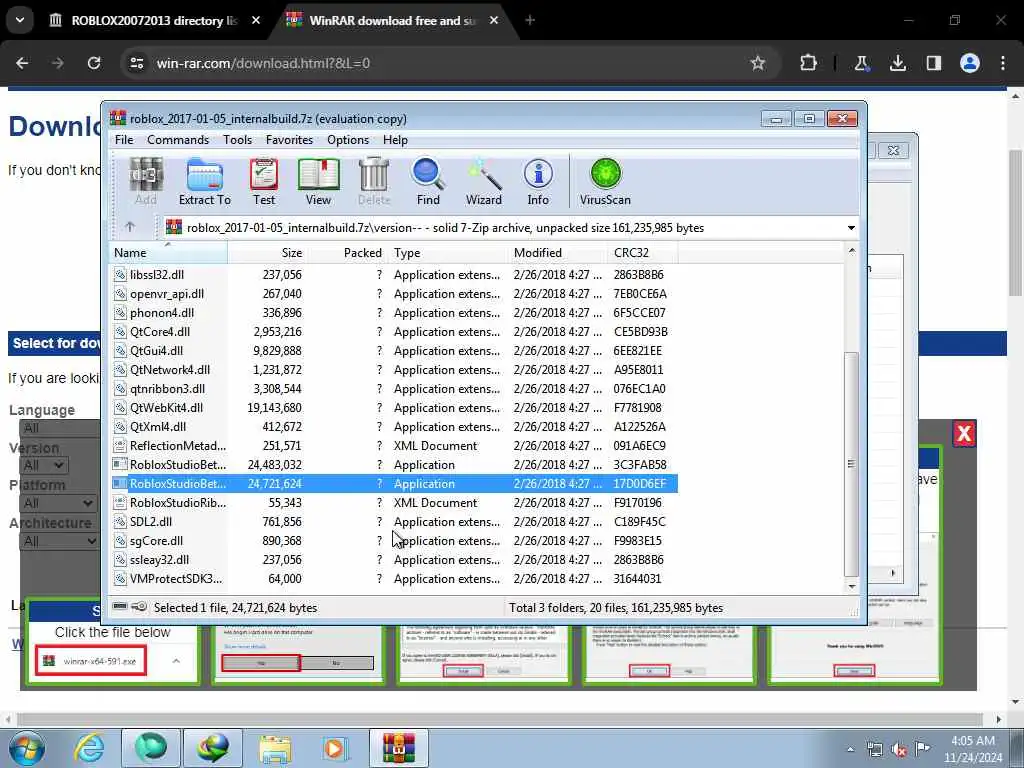Open Chrome tab search chevron
Image resolution: width=1024 pixels, height=768 pixels.
pos(20,20)
